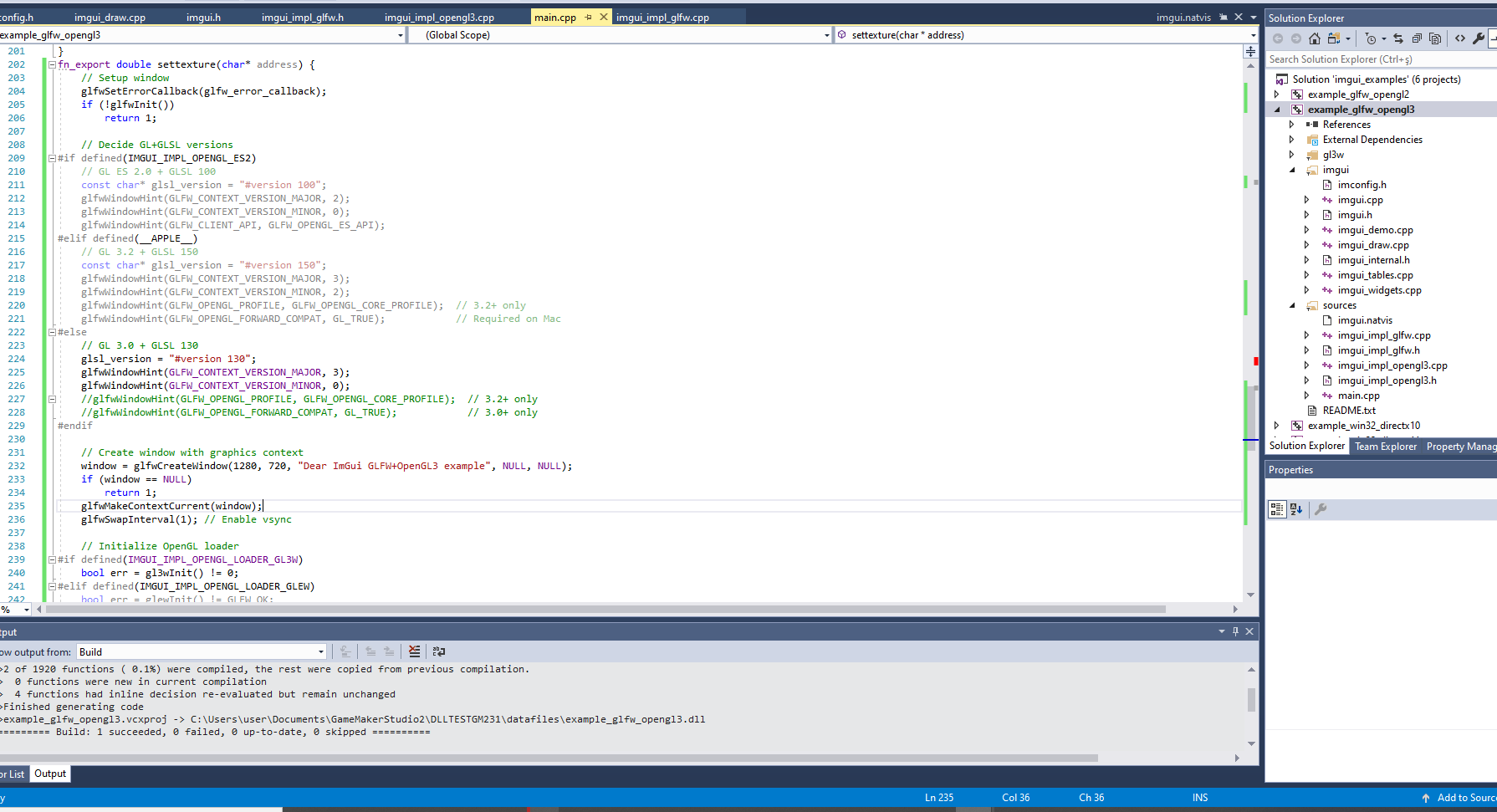The width and height of the screenshot is (1497, 812).
Task: Click View Code angle-brackets icon
Action: tap(1460, 38)
